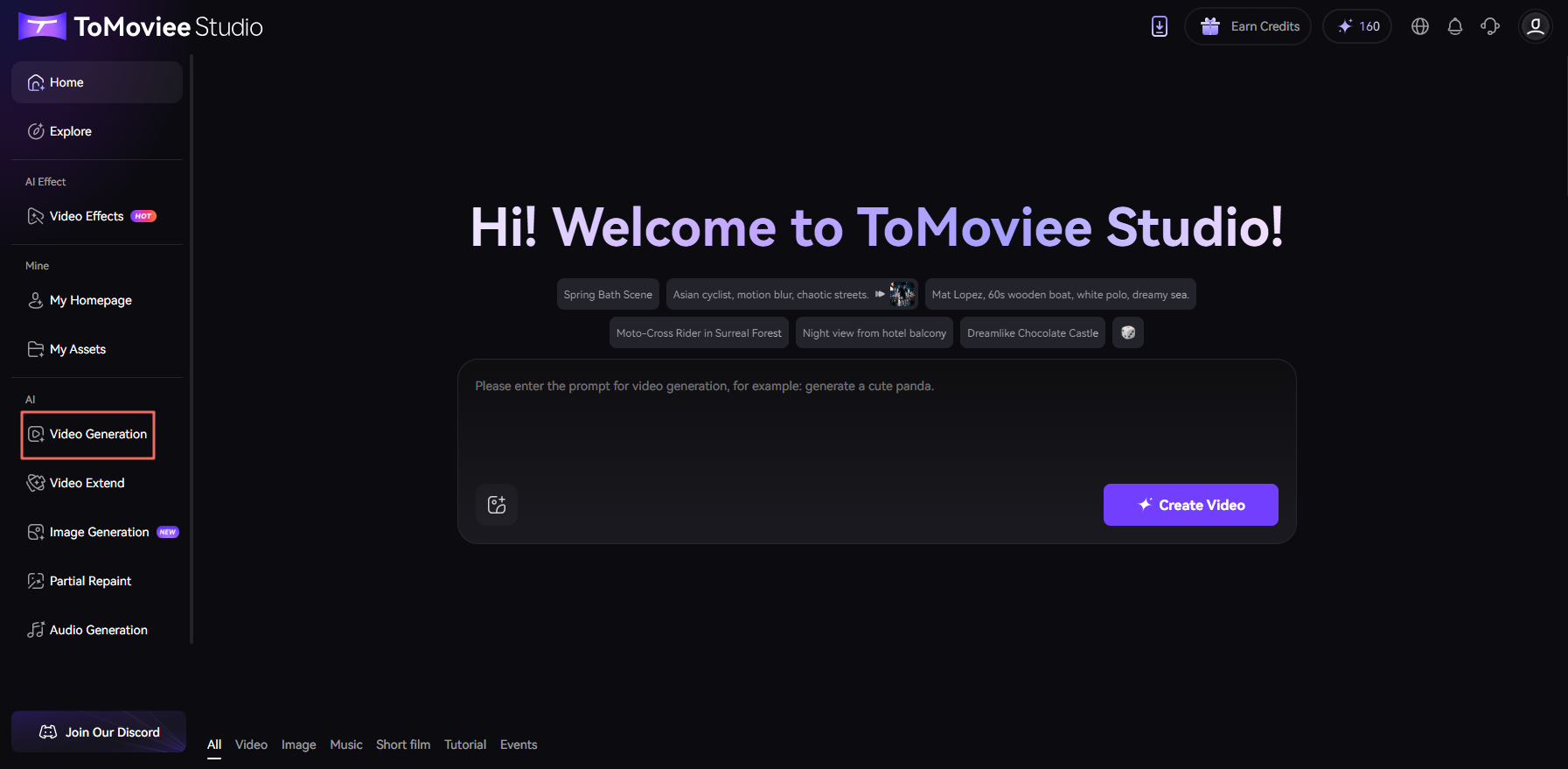Switch to the Video tab
The height and width of the screenshot is (769, 1568).
(251, 745)
